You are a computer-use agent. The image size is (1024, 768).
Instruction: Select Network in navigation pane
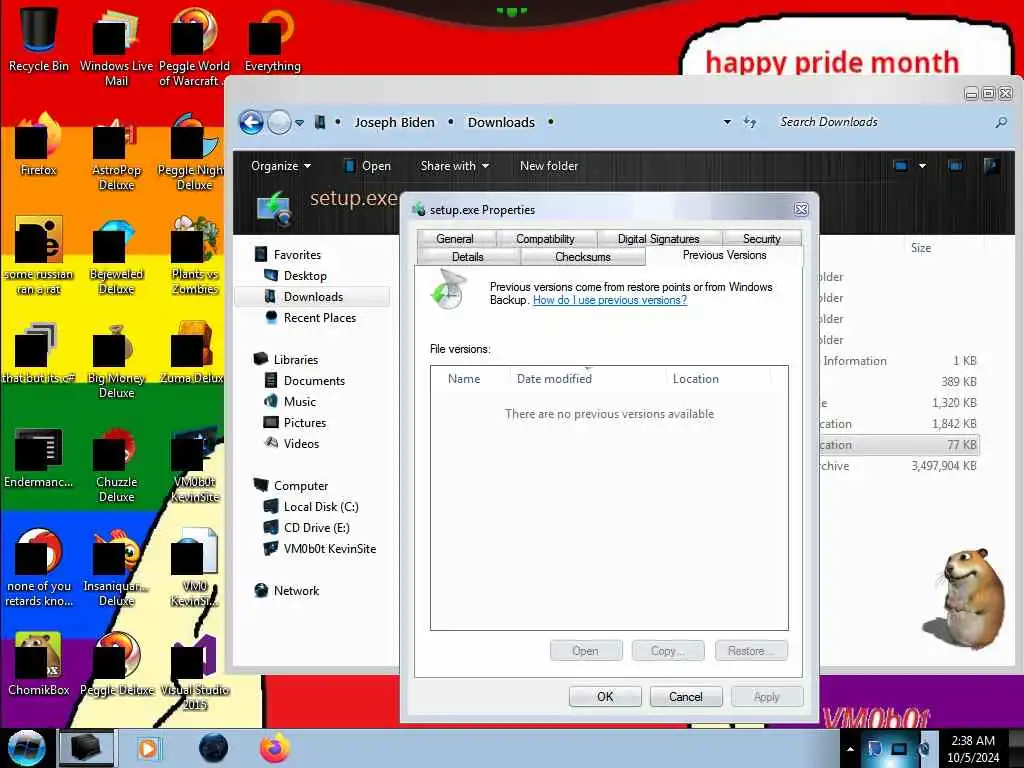click(296, 590)
